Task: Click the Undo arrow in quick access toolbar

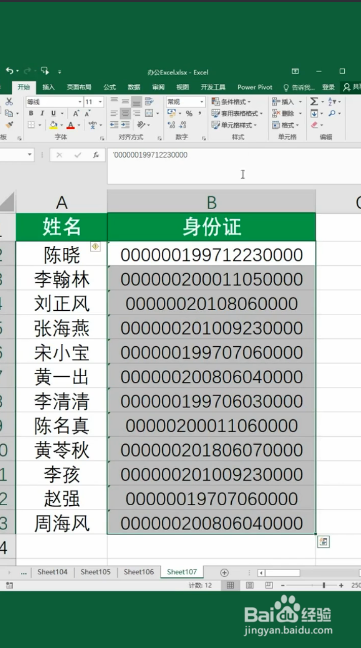Action: point(9,71)
